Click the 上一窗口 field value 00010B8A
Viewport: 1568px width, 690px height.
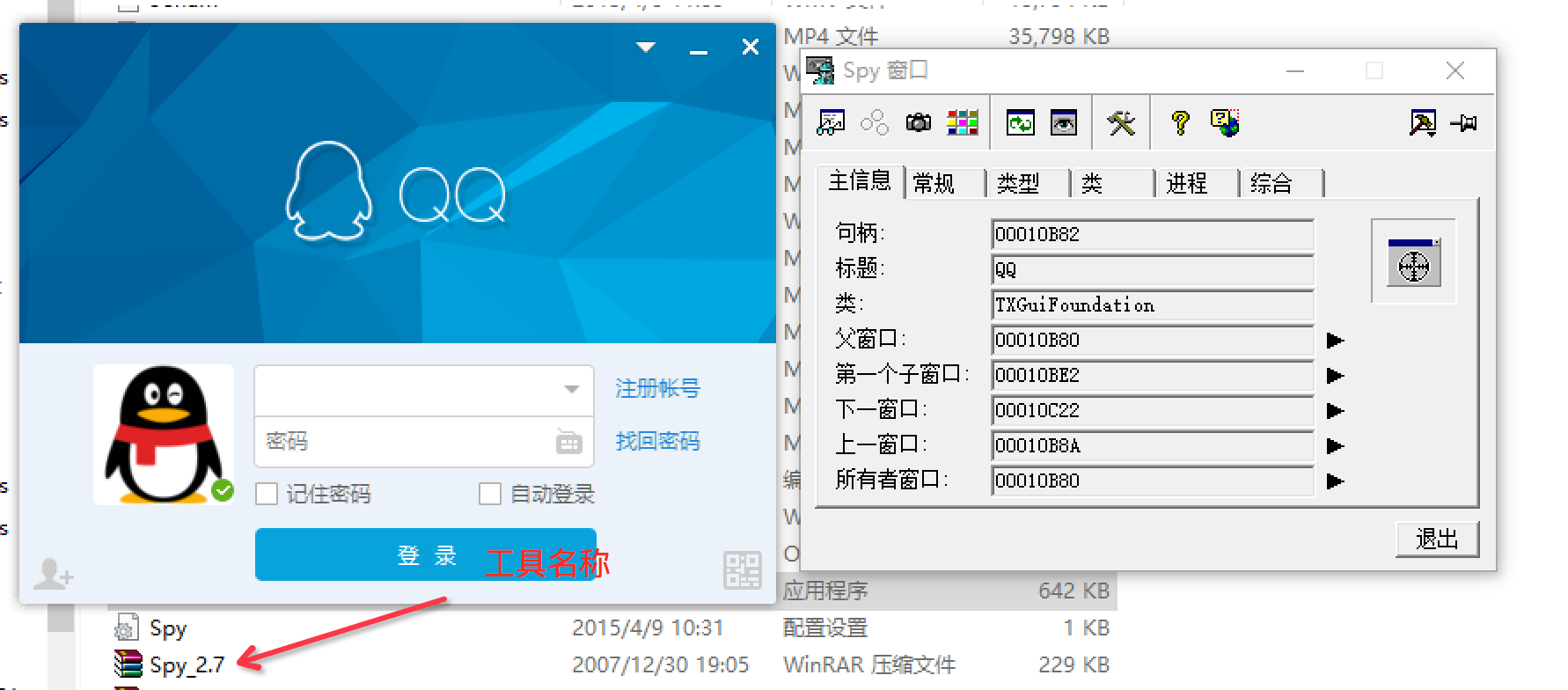pyautogui.click(x=1152, y=445)
